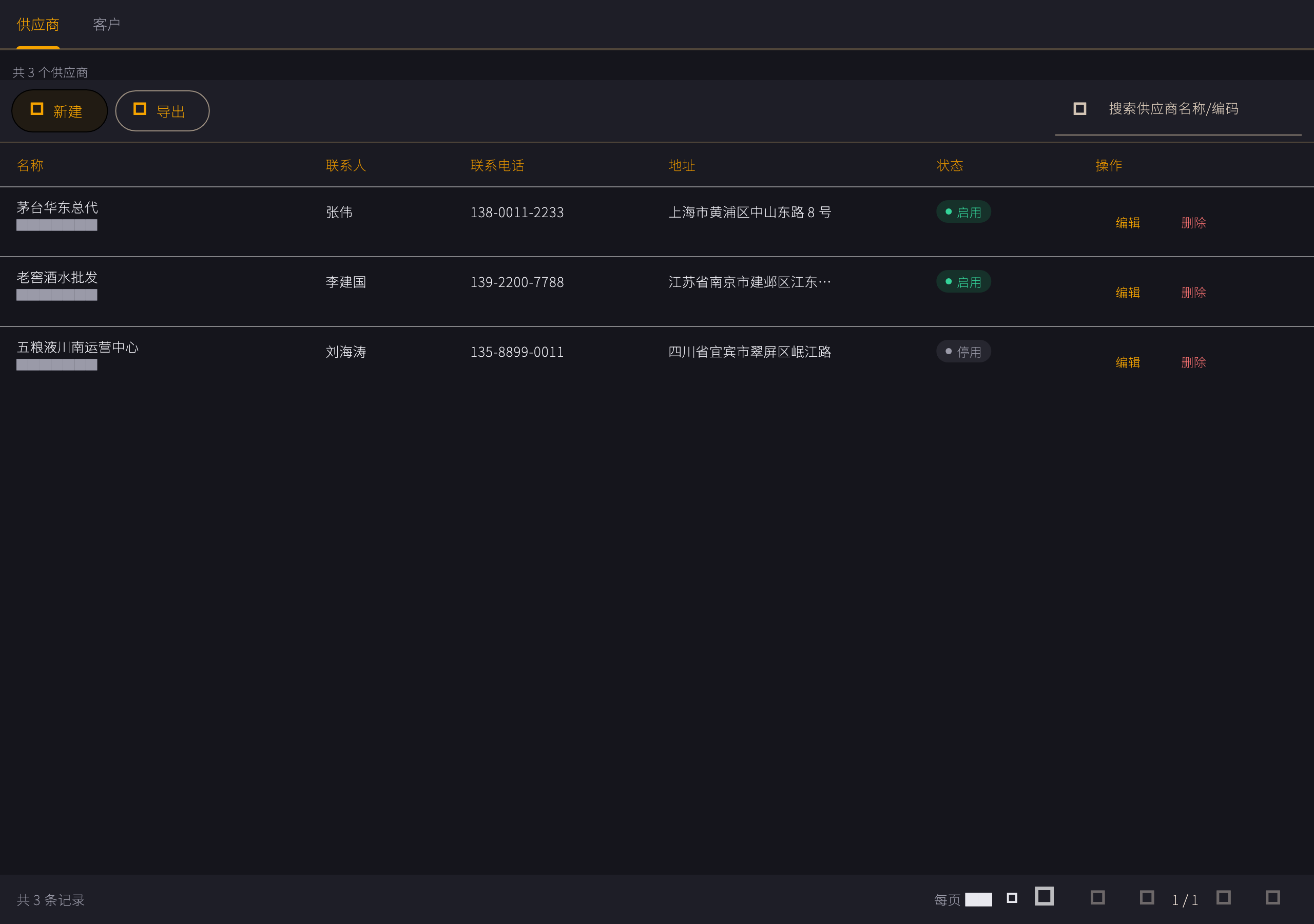Image resolution: width=1314 pixels, height=924 pixels.
Task: Click the 地址 column header
Action: click(682, 165)
